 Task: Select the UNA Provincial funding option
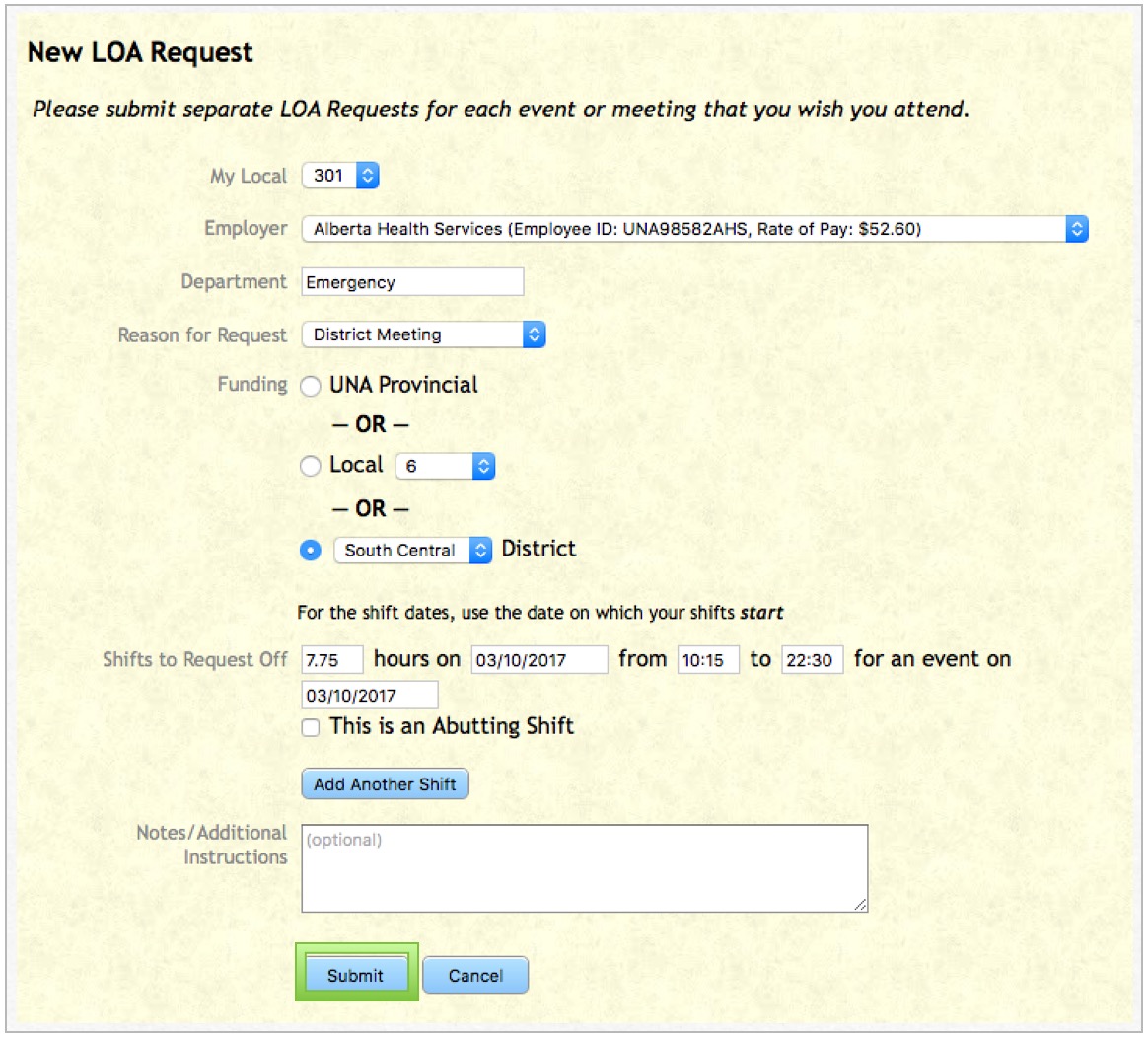[310, 386]
